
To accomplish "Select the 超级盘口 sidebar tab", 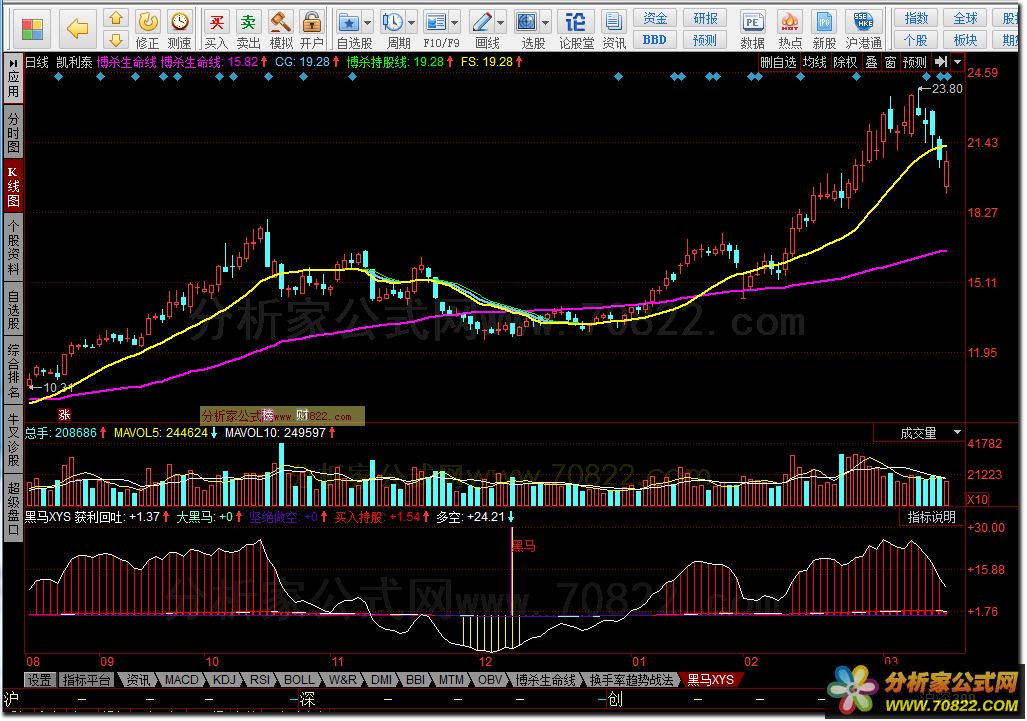I will [x=13, y=508].
